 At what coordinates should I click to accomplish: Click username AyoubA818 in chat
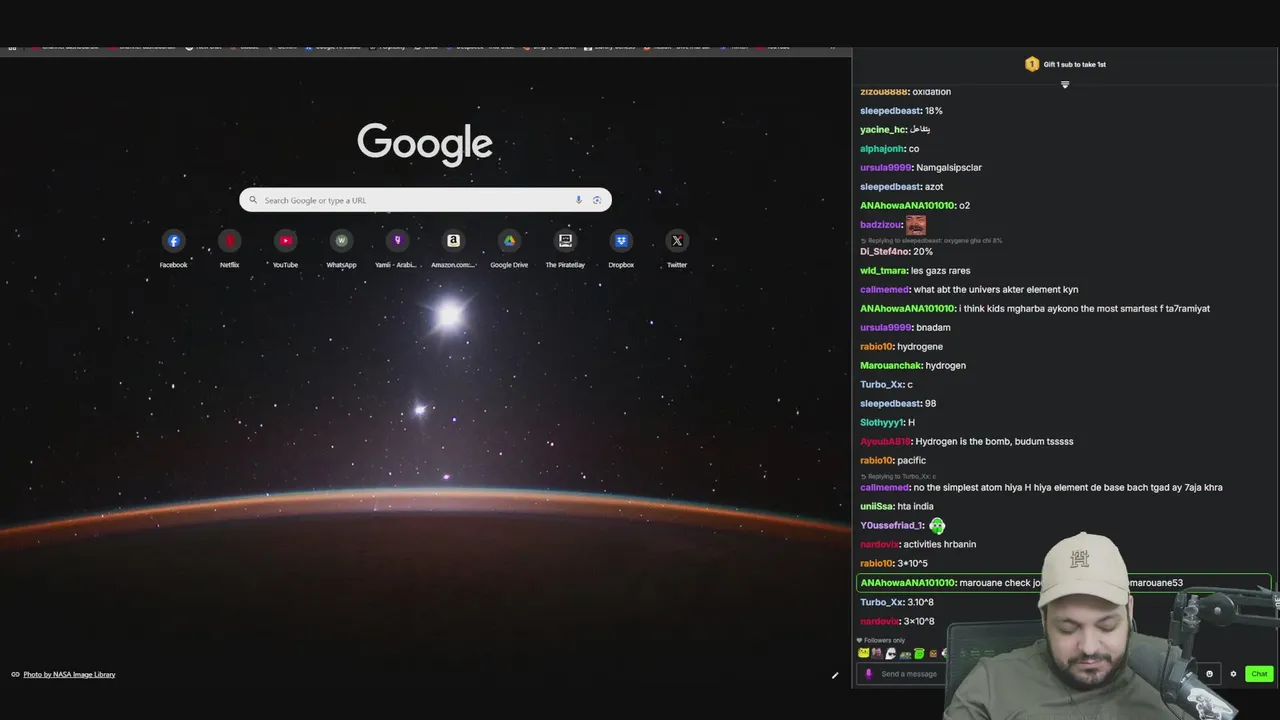tap(886, 442)
